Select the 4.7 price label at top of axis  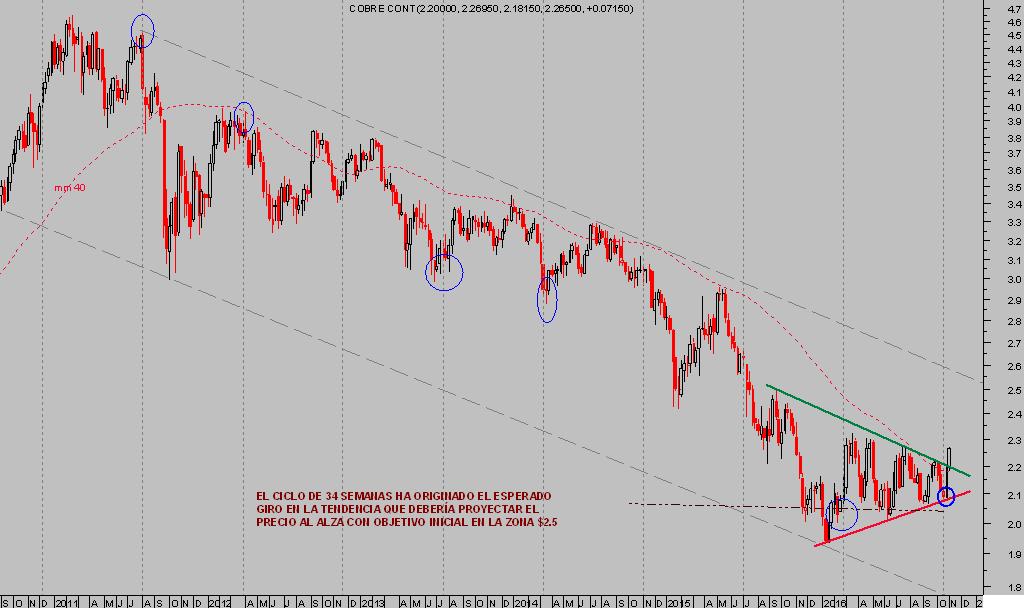pos(1014,9)
